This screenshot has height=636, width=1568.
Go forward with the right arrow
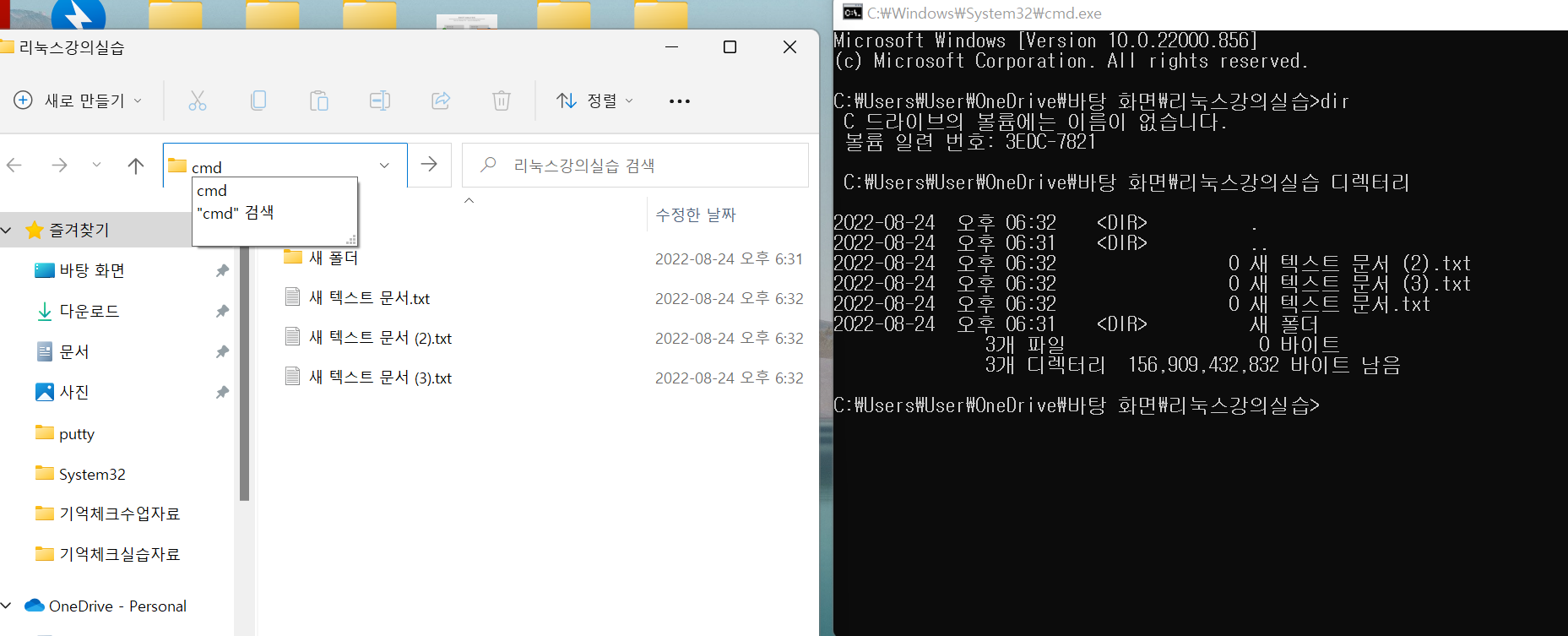tap(59, 165)
